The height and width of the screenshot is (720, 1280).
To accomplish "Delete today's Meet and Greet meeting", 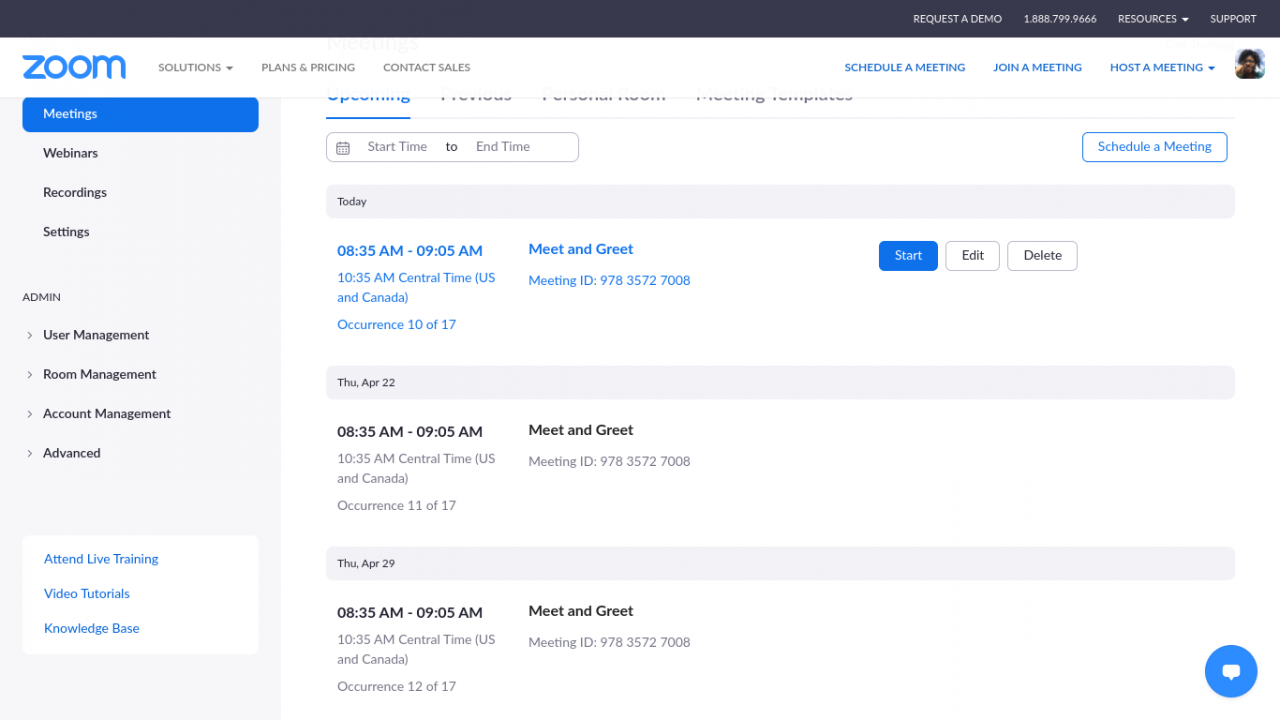I will coord(1042,256).
